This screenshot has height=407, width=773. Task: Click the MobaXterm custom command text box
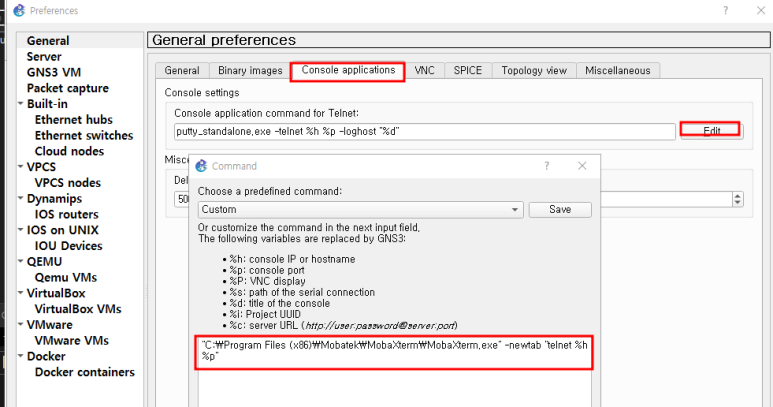tap(394, 351)
